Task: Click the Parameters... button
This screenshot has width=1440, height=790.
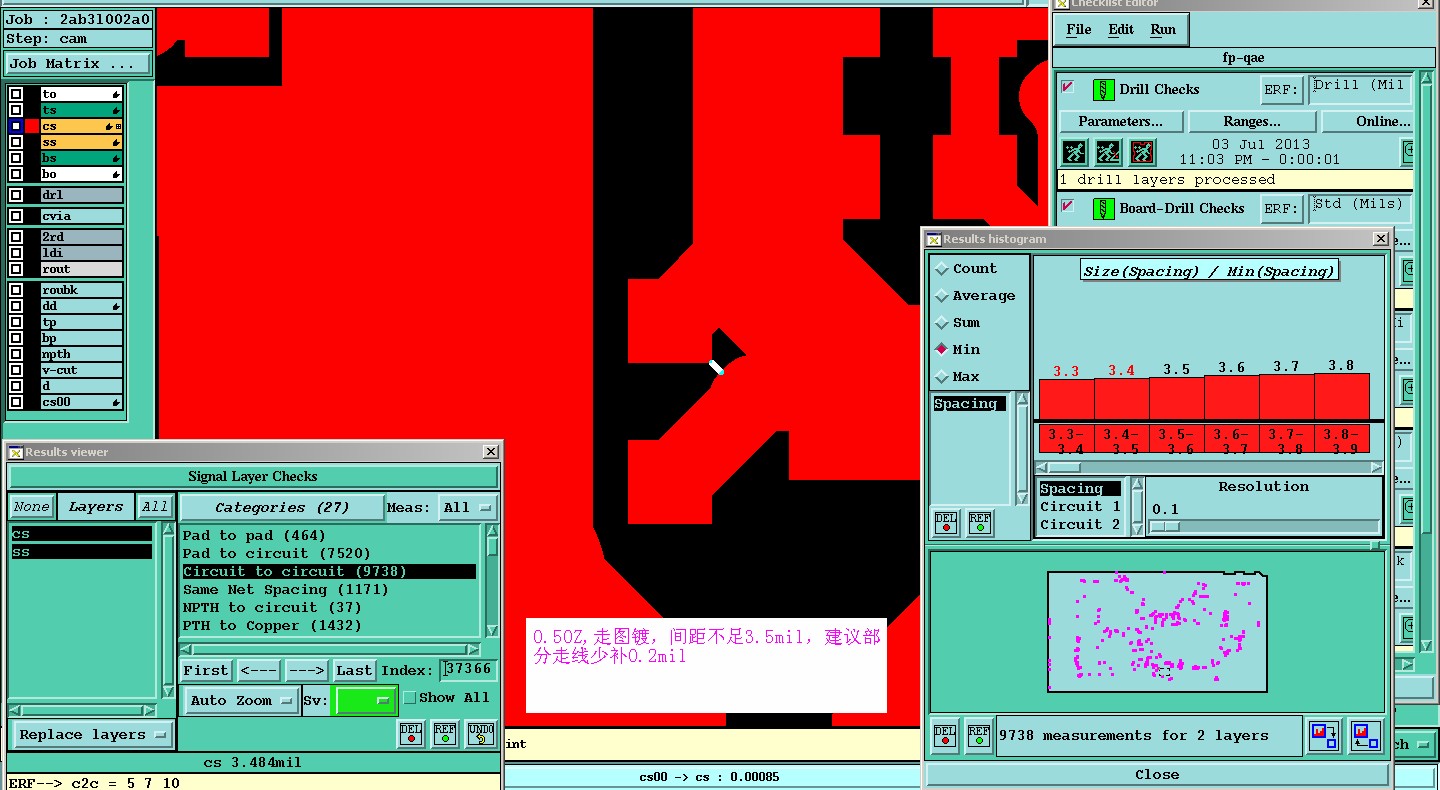Action: [1120, 121]
